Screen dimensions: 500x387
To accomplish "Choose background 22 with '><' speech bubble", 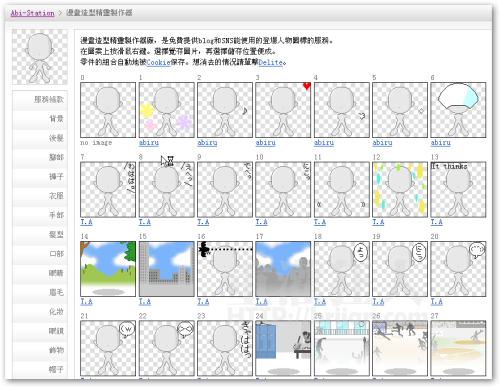I will [x=167, y=348].
